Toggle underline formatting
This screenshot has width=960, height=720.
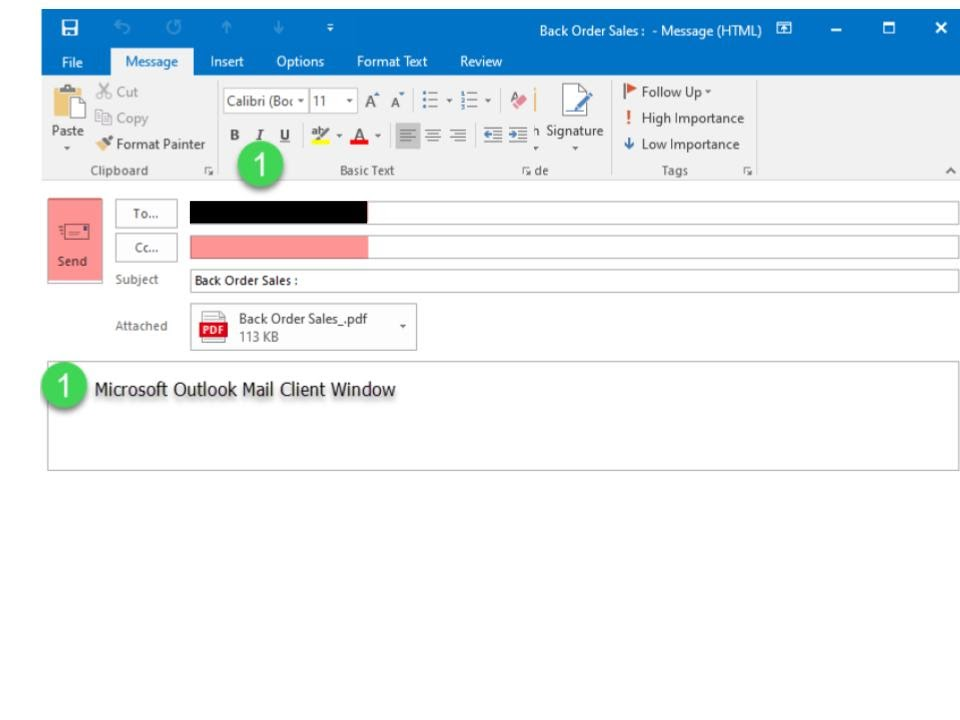[x=284, y=134]
